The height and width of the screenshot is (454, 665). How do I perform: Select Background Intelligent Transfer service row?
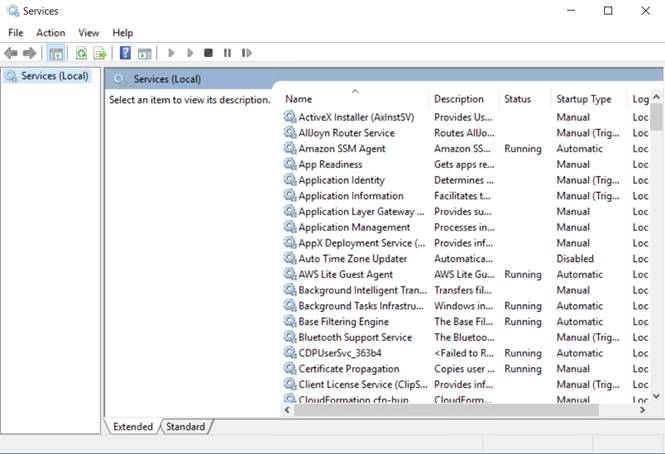tap(466, 290)
